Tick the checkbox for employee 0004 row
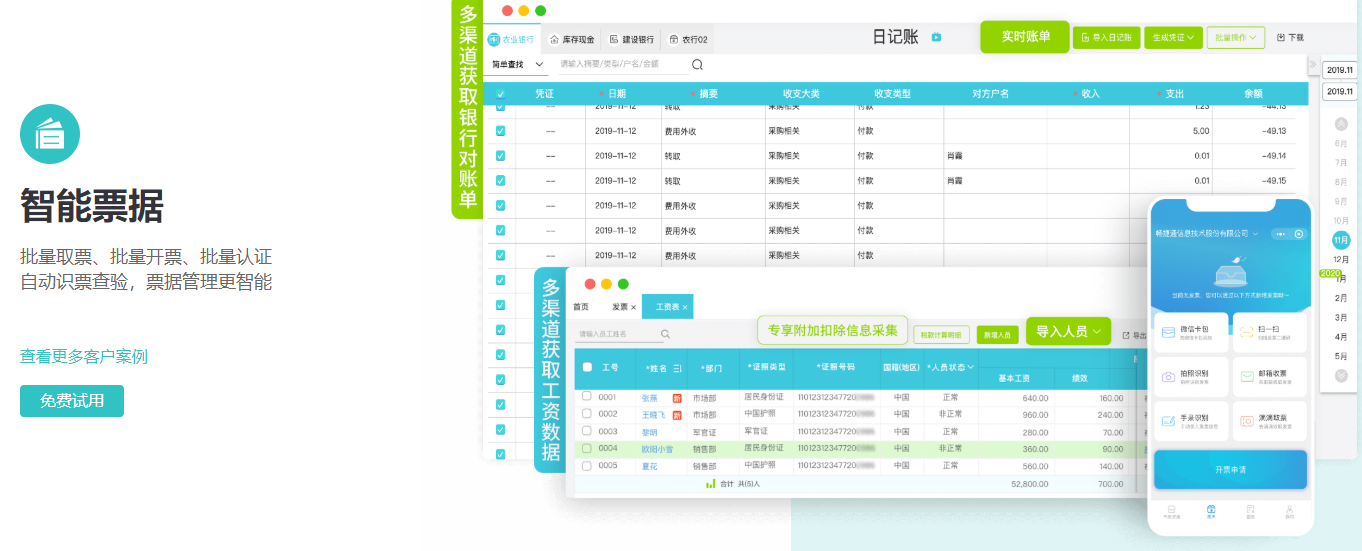Viewport: 1362px width, 551px height. tap(587, 448)
